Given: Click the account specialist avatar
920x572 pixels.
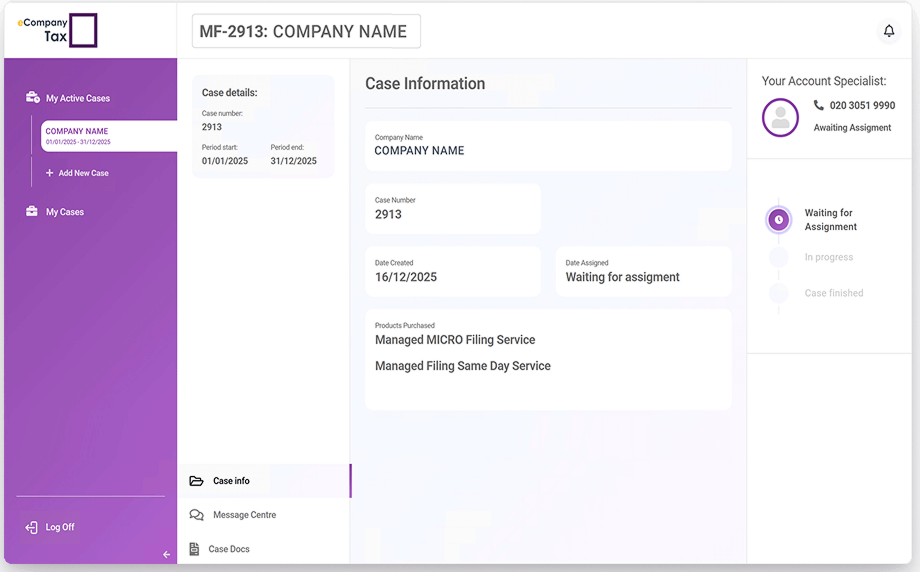Looking at the screenshot, I should [x=780, y=117].
